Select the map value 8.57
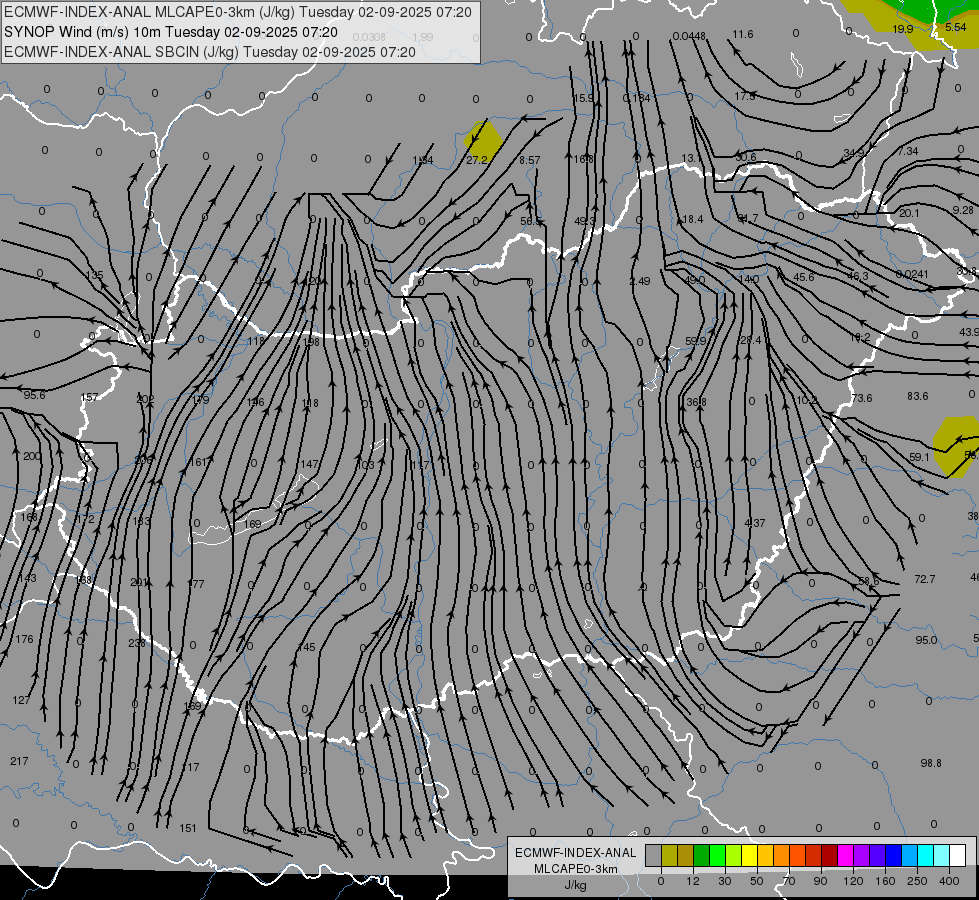The image size is (979, 900). click(x=530, y=160)
